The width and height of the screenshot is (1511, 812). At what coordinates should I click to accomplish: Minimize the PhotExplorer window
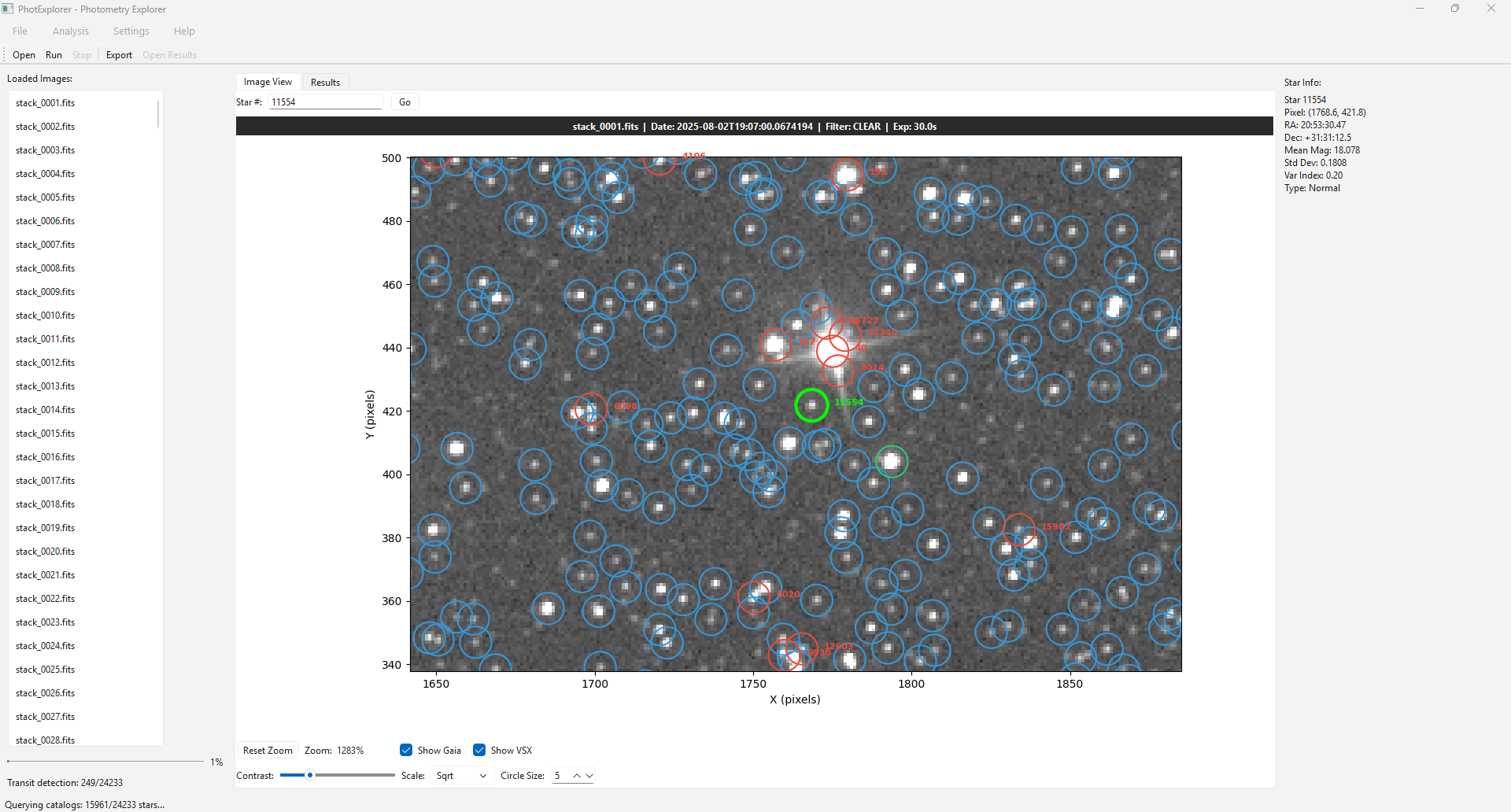tap(1419, 9)
